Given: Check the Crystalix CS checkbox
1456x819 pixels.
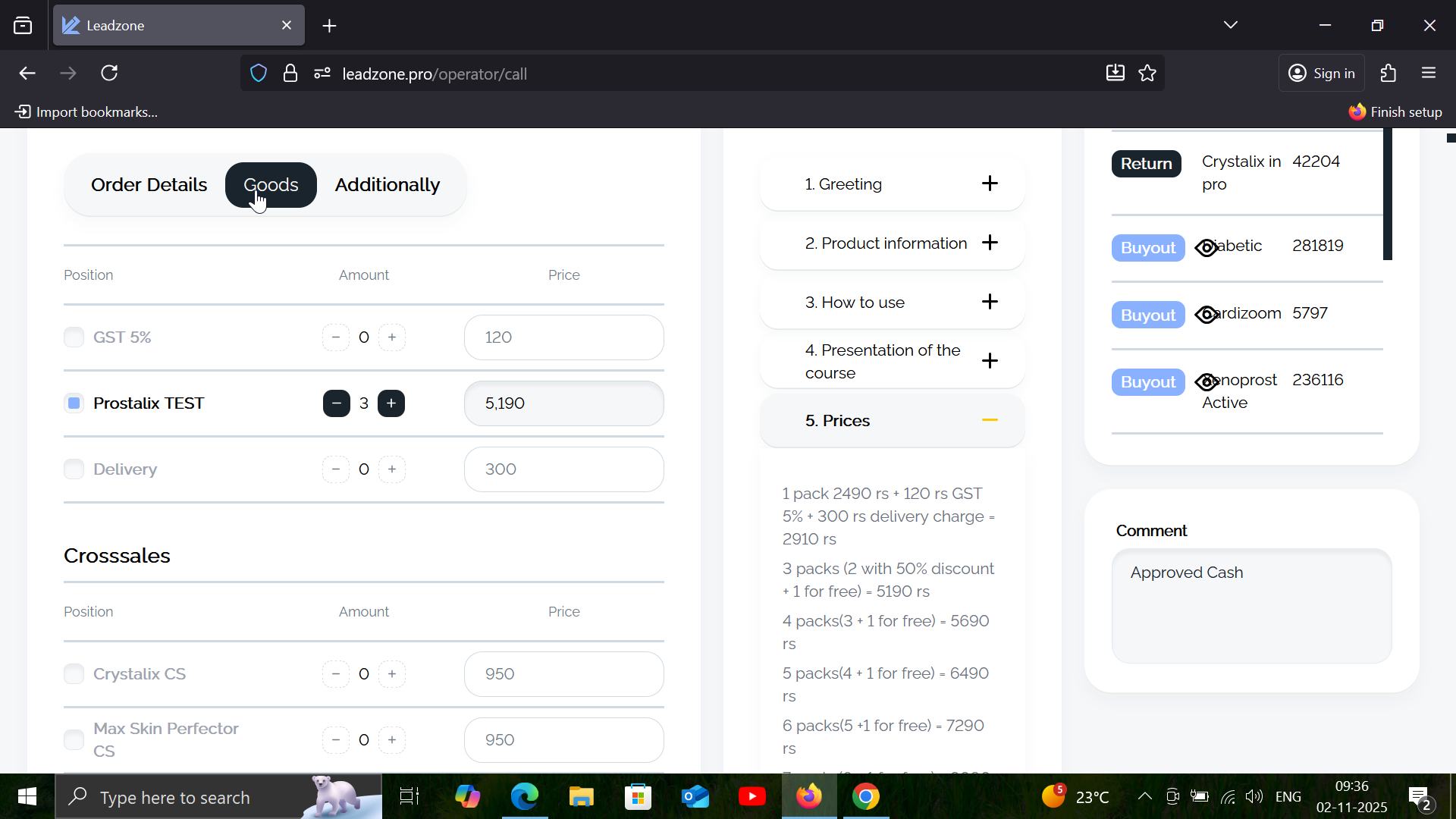Looking at the screenshot, I should (74, 674).
